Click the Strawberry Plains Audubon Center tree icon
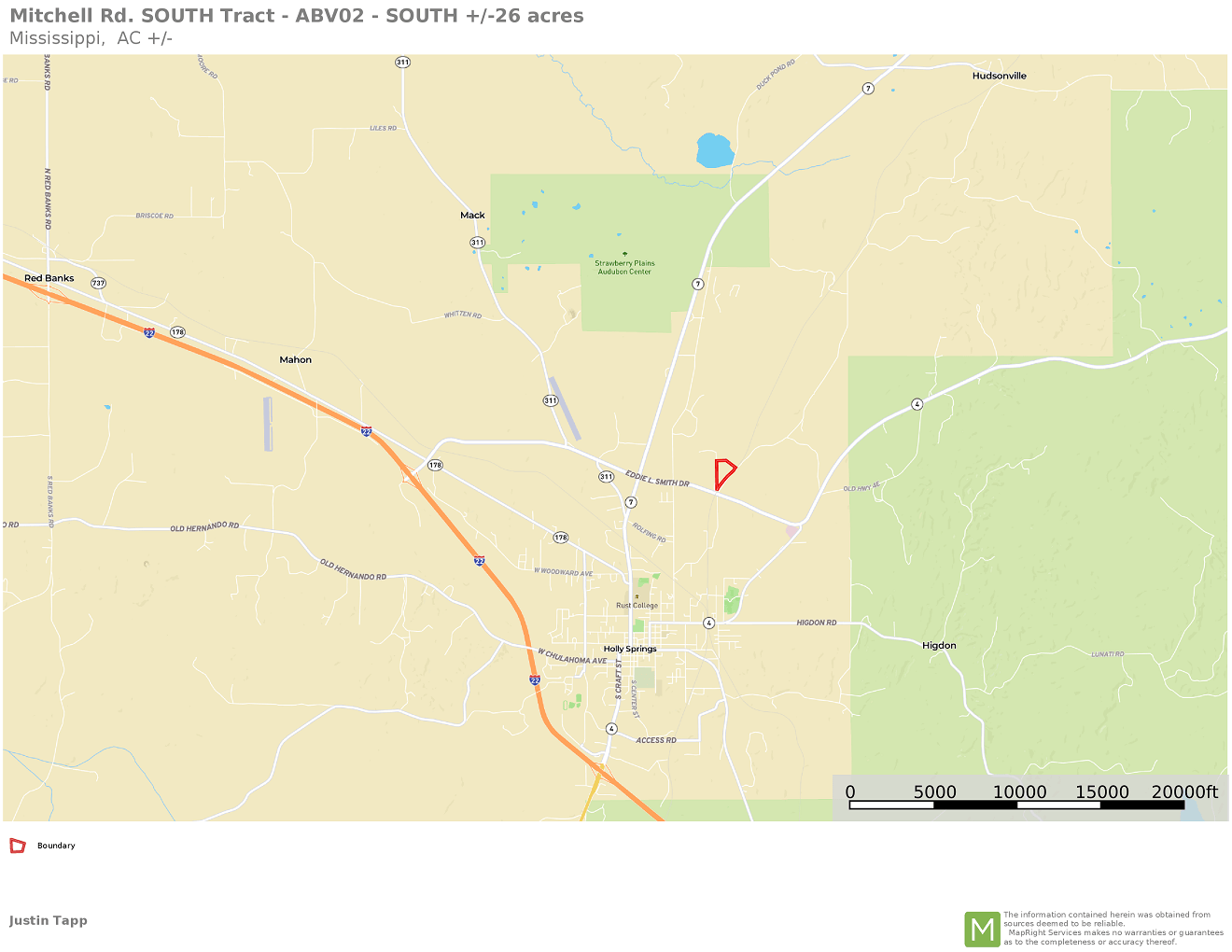This screenshot has width=1232, height=952. tap(624, 254)
